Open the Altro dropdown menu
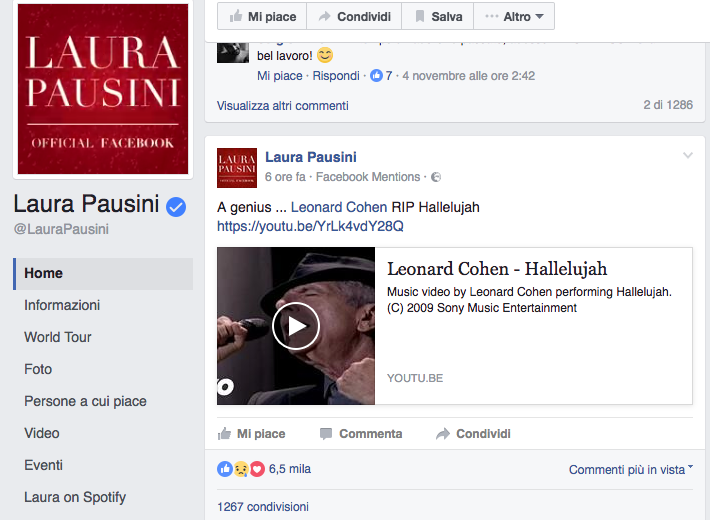This screenshot has height=520, width=710. [x=514, y=16]
